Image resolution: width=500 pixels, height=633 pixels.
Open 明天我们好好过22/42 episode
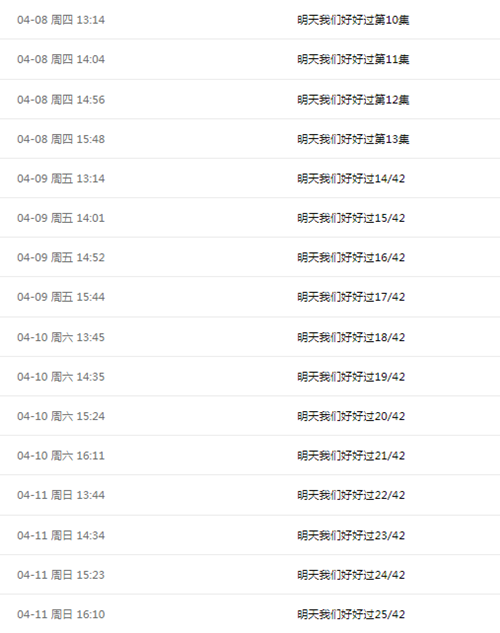click(x=351, y=495)
